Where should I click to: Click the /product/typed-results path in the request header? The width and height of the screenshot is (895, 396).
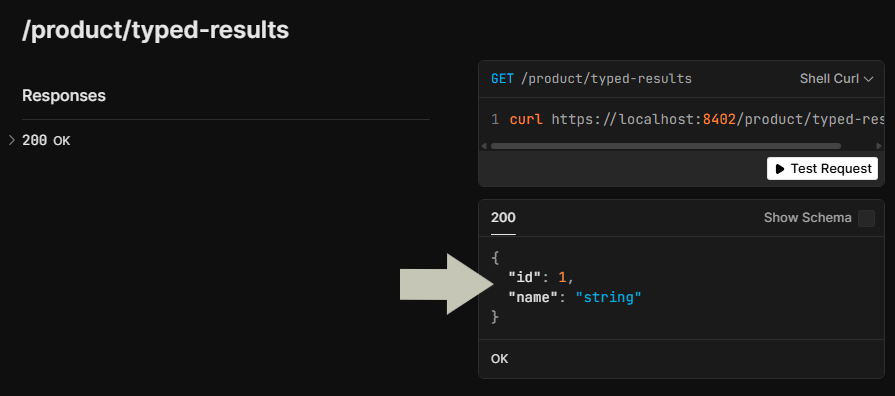coord(606,79)
